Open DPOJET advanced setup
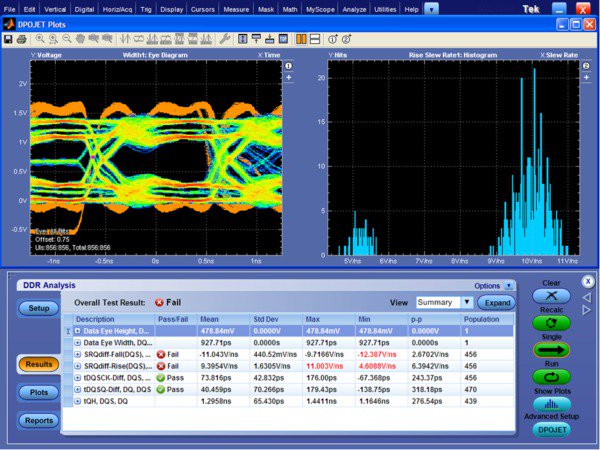The width and height of the screenshot is (600, 450). coord(551,430)
